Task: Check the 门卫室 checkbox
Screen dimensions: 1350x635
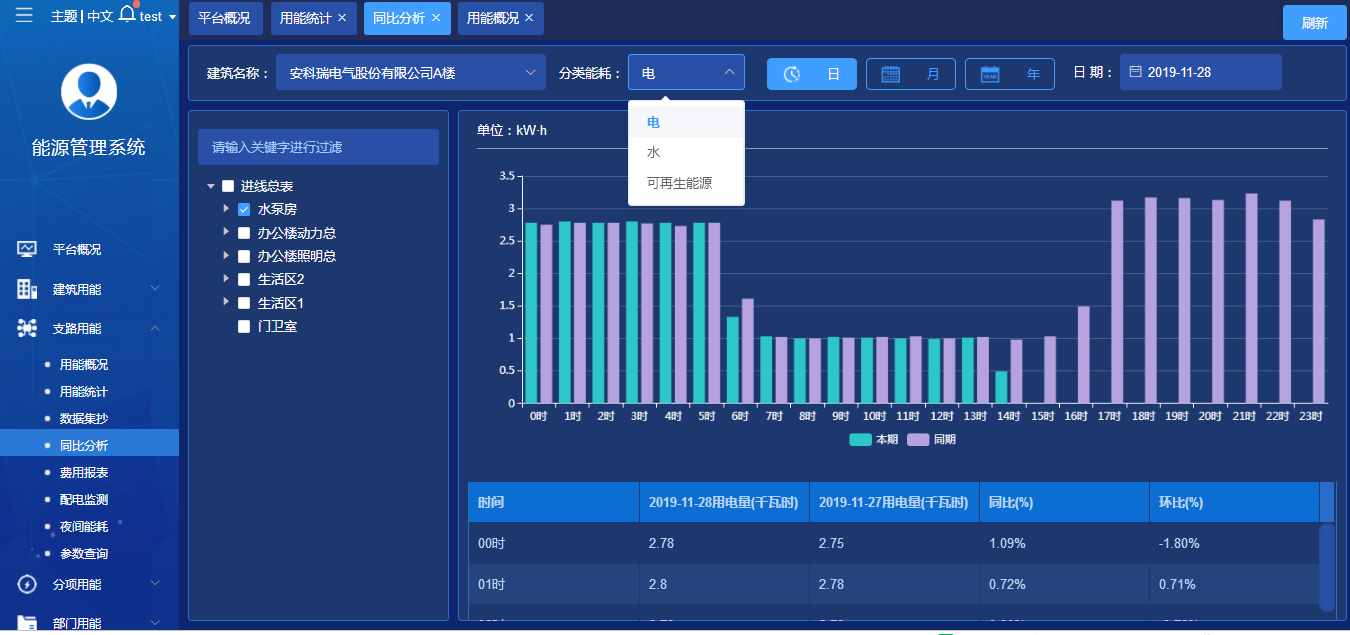Action: point(244,326)
